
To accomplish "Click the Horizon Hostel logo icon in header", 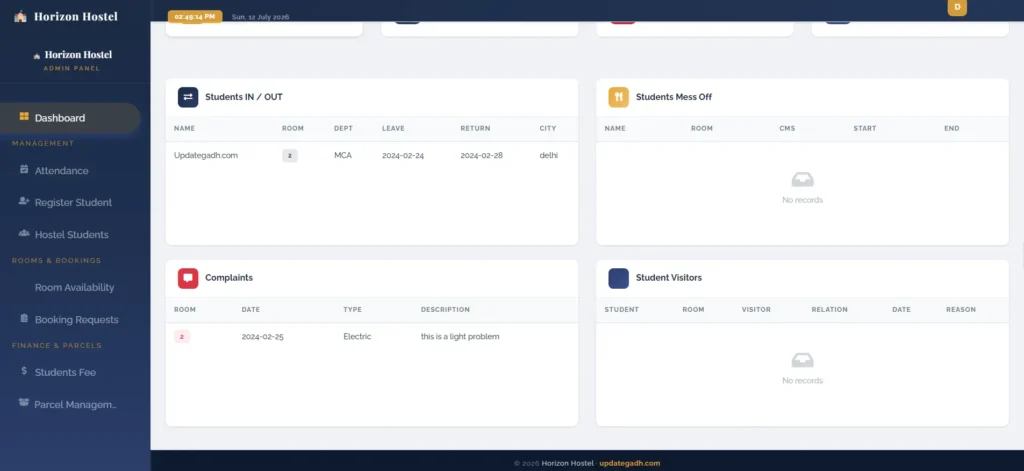I will click(x=20, y=16).
